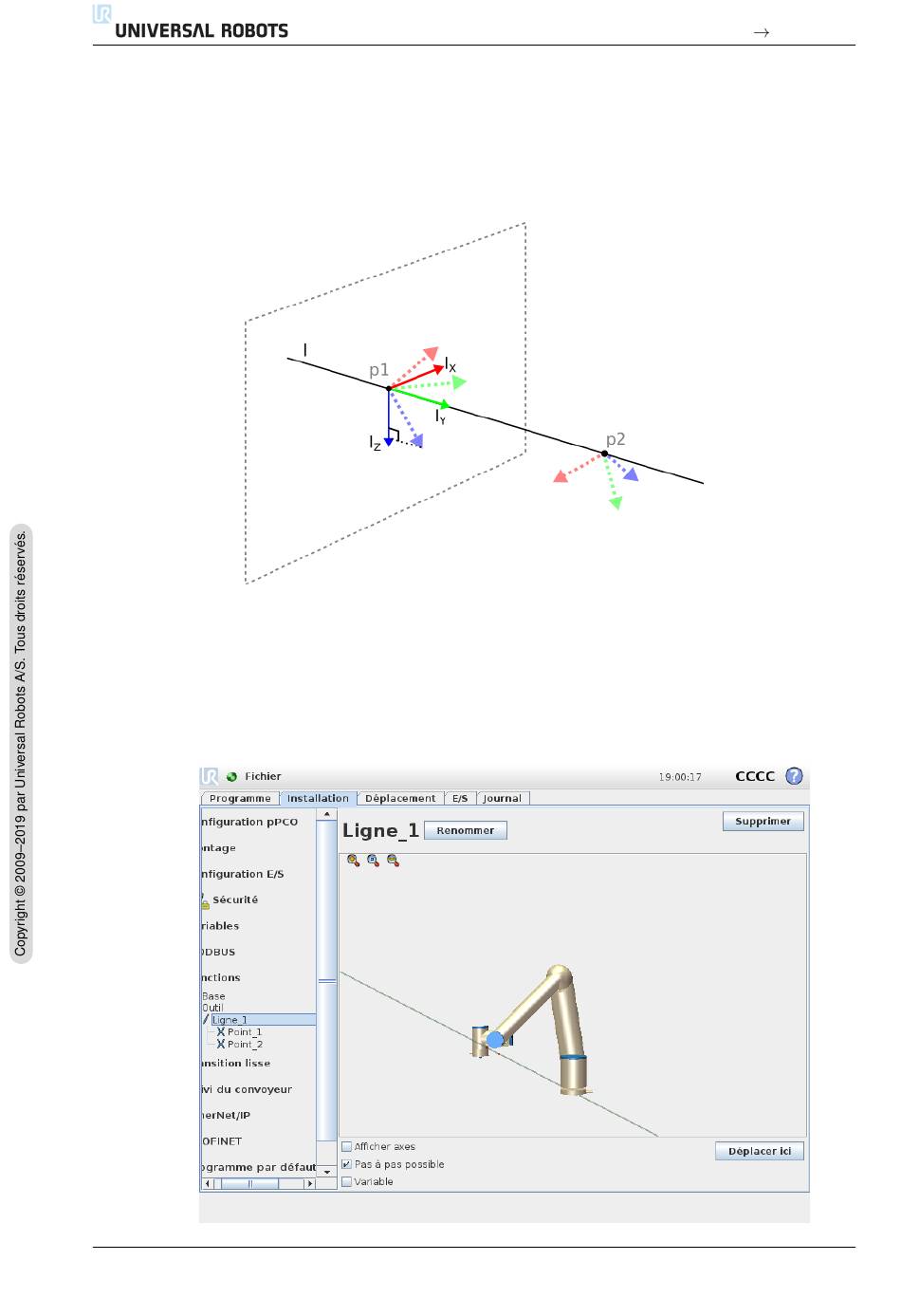Image resolution: width=901 pixels, height=1316 pixels.
Task: Click the X icon beside Point_1
Action: (x=221, y=1032)
